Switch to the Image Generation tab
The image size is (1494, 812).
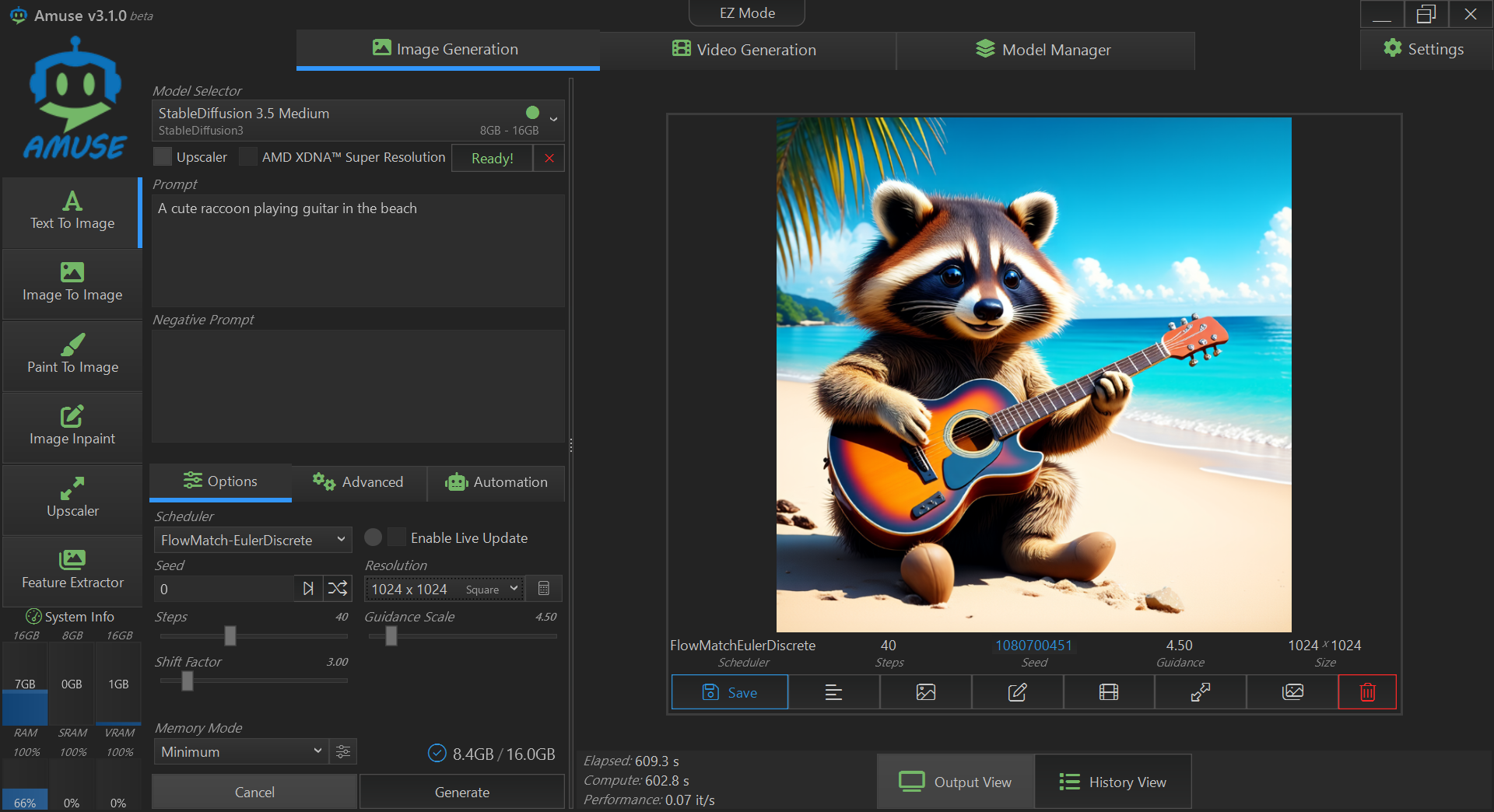click(447, 49)
